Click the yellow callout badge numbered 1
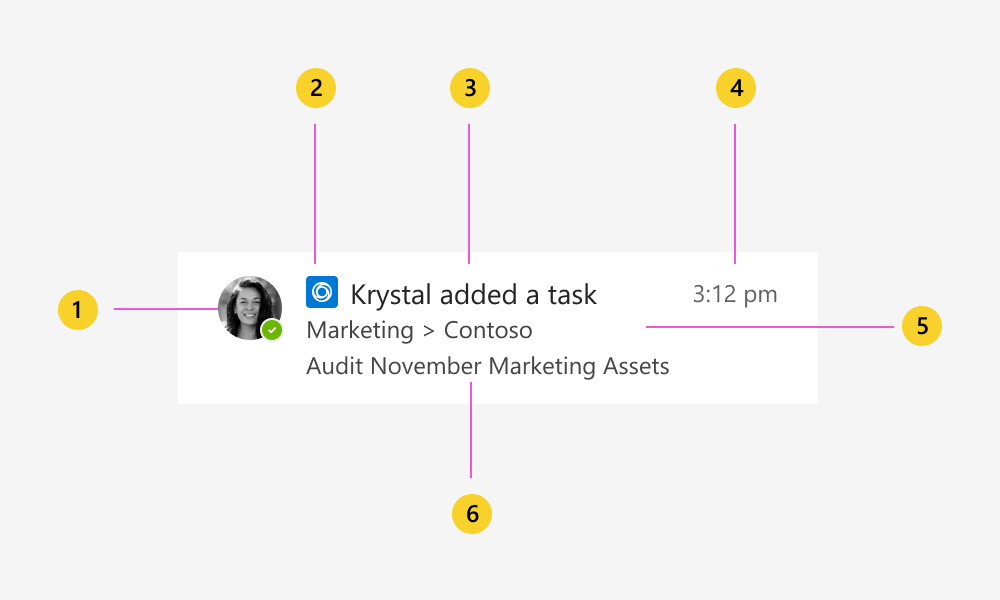The width and height of the screenshot is (1000, 600). [x=77, y=310]
